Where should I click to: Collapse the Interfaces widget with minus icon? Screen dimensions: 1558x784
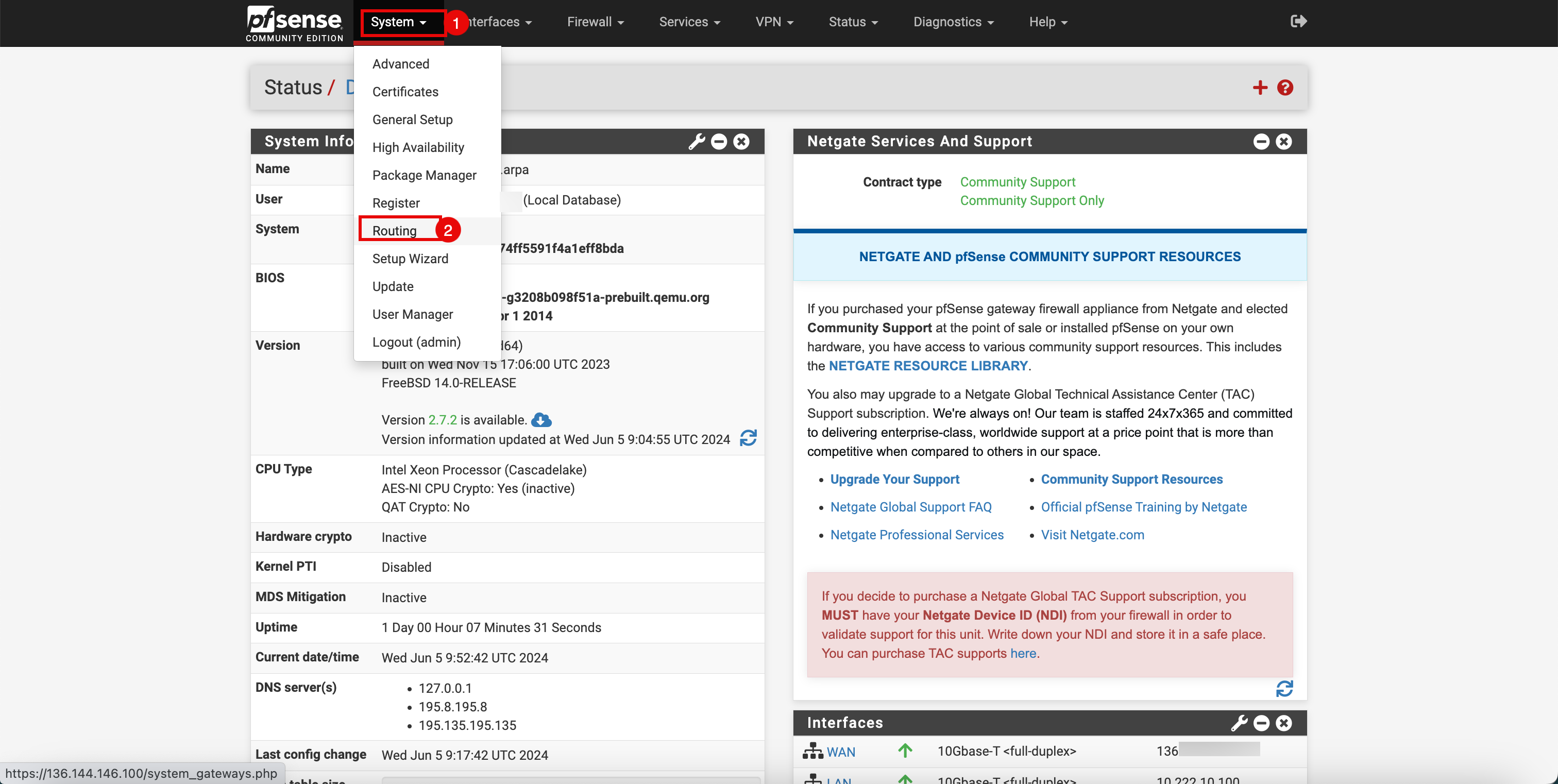pyautogui.click(x=1261, y=723)
